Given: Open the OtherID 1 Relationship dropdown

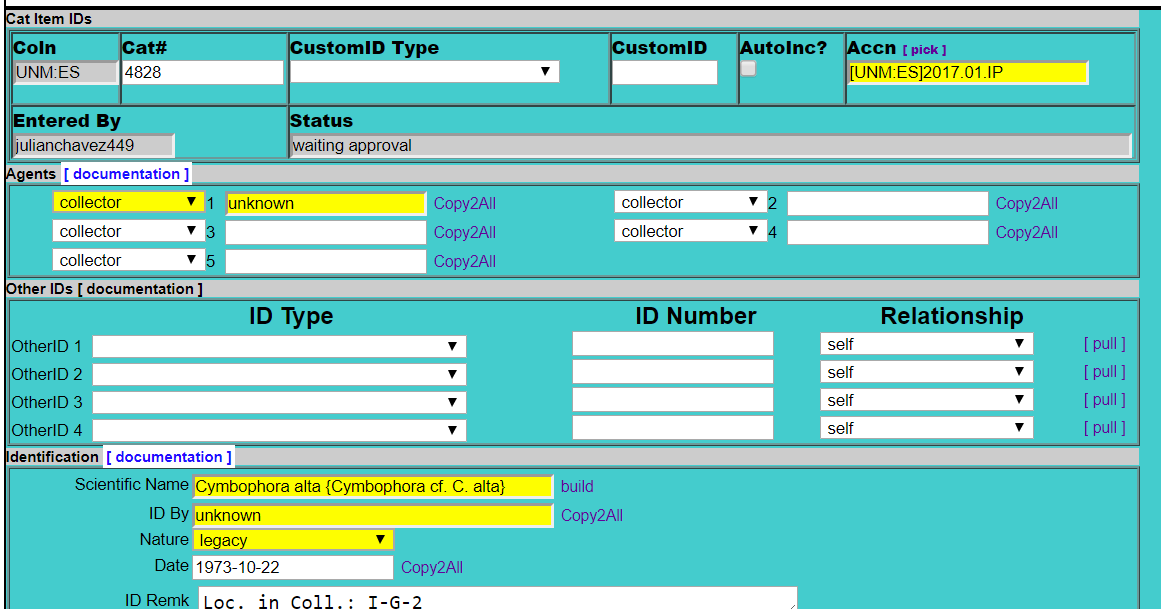Looking at the screenshot, I should [926, 344].
